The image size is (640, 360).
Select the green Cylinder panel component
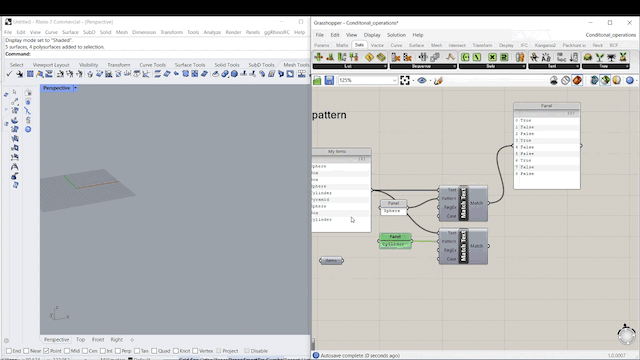point(395,241)
